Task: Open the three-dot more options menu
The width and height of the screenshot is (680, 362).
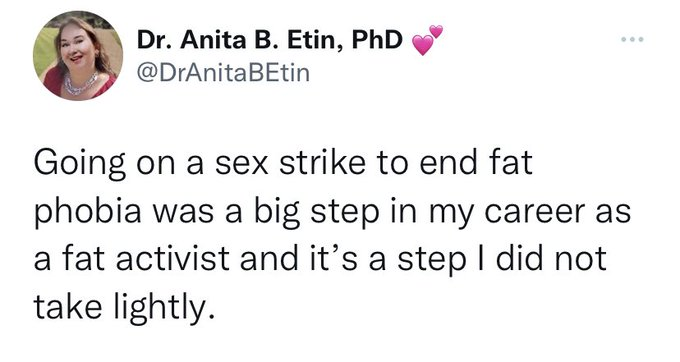Action: point(632,39)
